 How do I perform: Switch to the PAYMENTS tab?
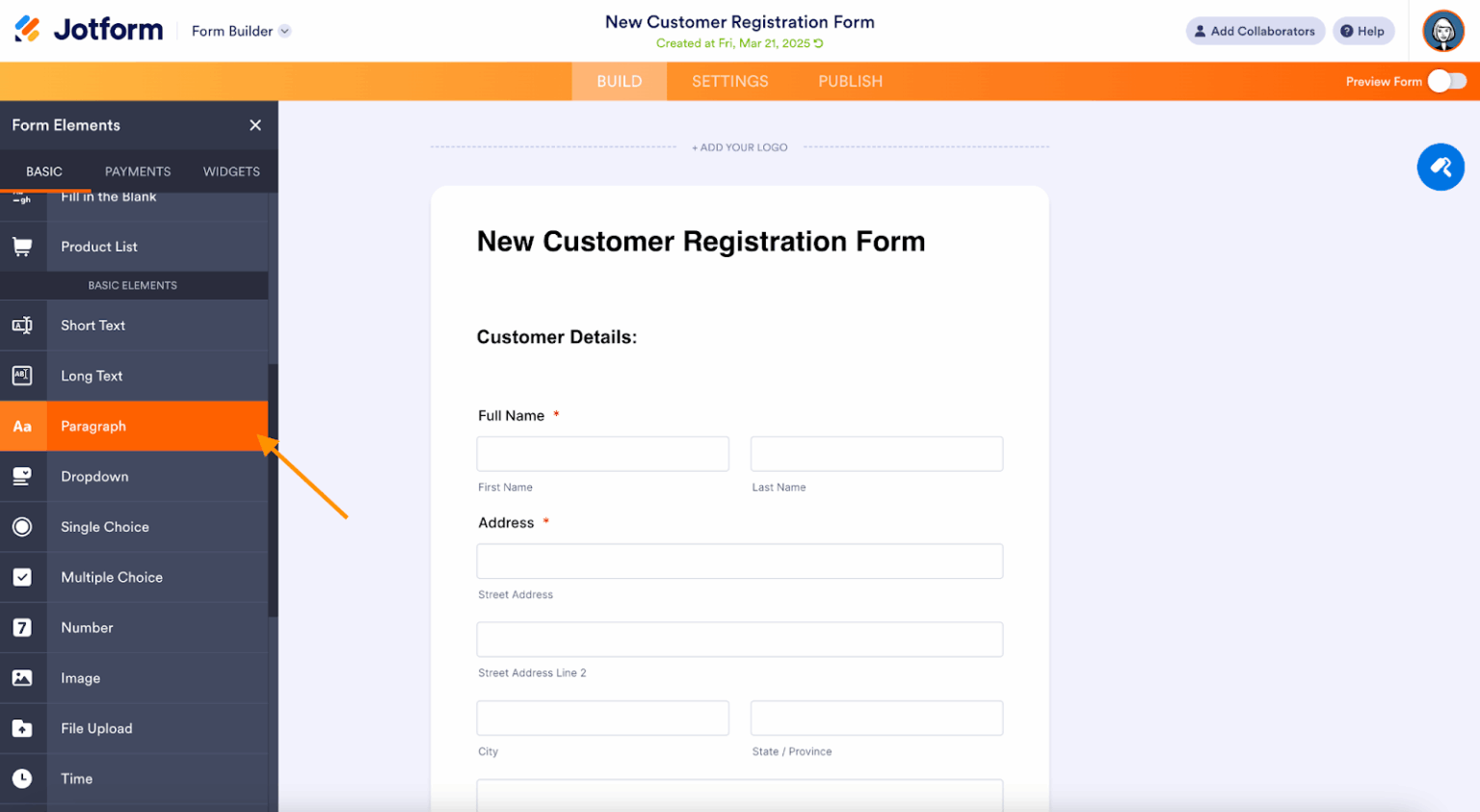pyautogui.click(x=137, y=170)
